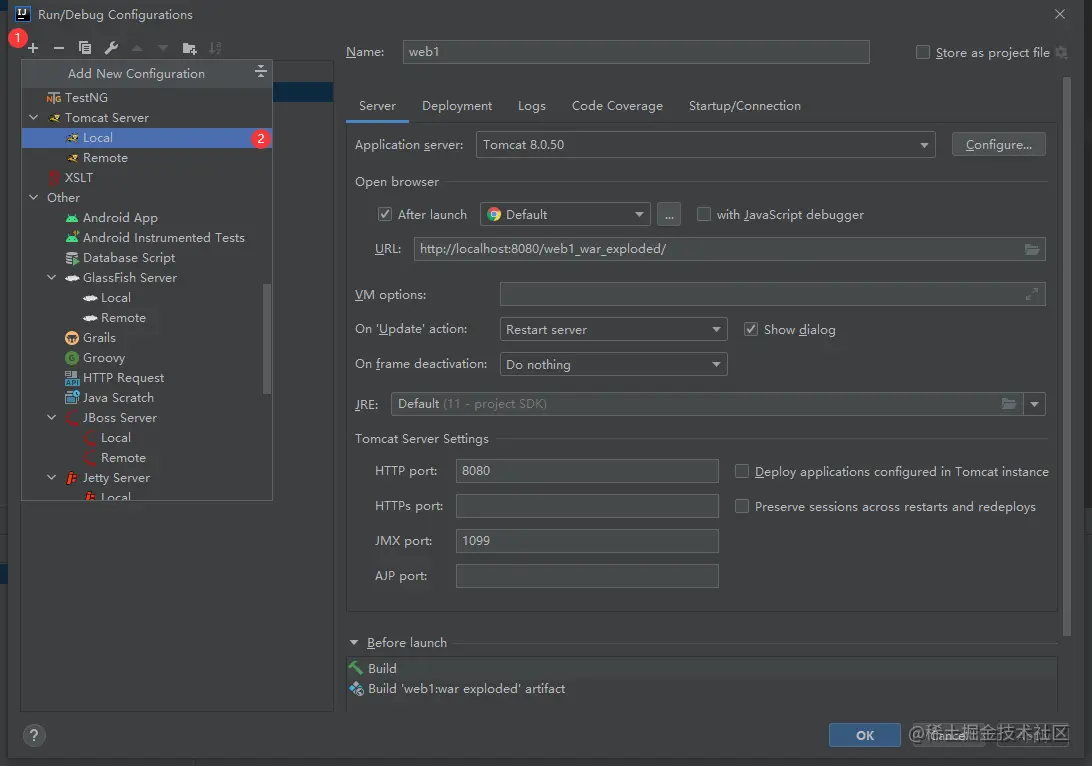Open the help question mark button
1092x766 pixels.
click(x=34, y=735)
